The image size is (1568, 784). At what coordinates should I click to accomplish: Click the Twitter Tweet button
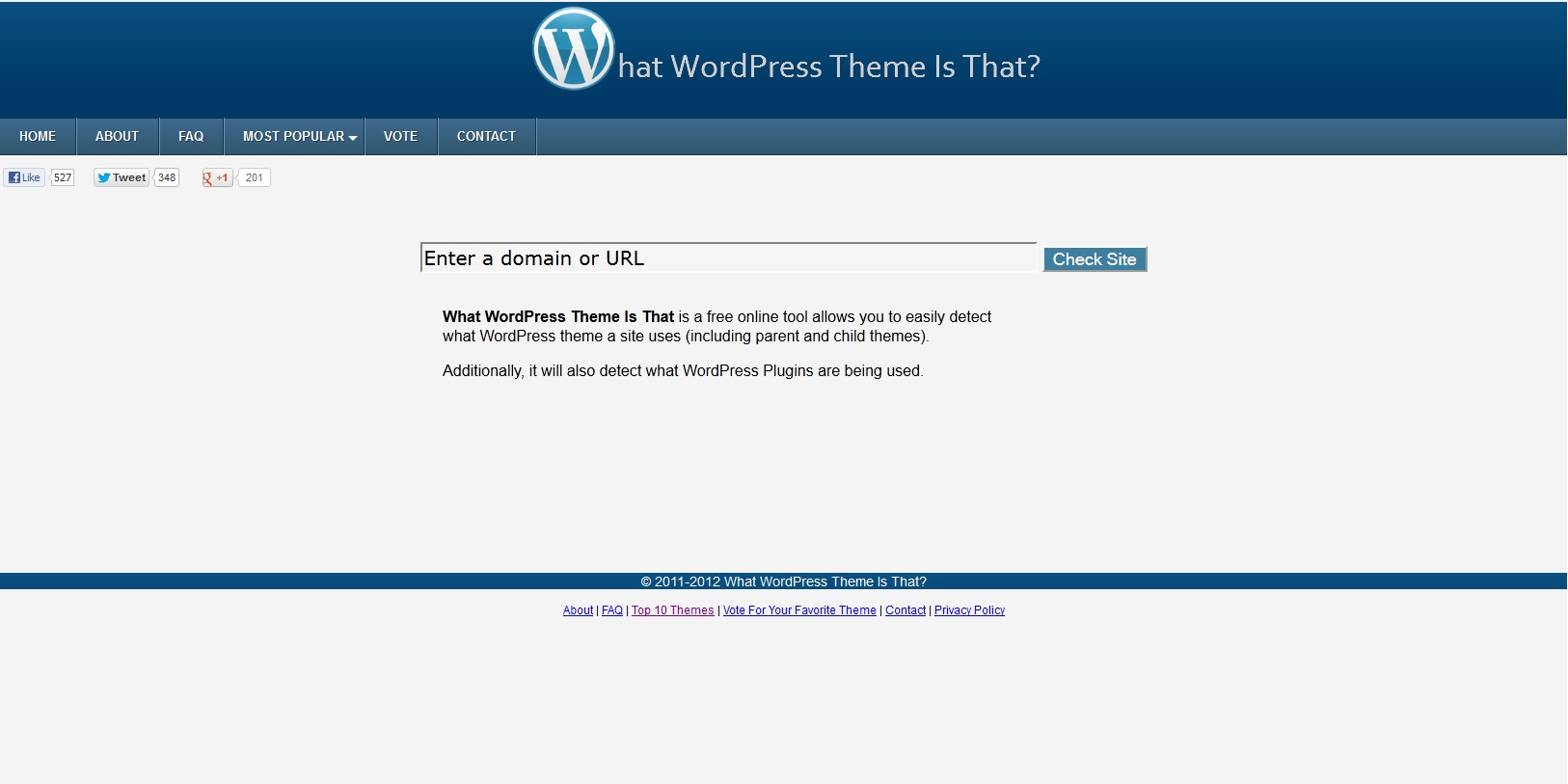point(122,177)
